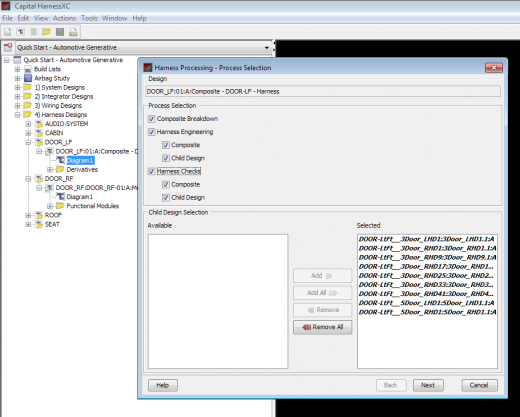Viewport: 520px width, 417px height.
Task: Toggle the Harness Checks checkbox
Action: coord(152,171)
